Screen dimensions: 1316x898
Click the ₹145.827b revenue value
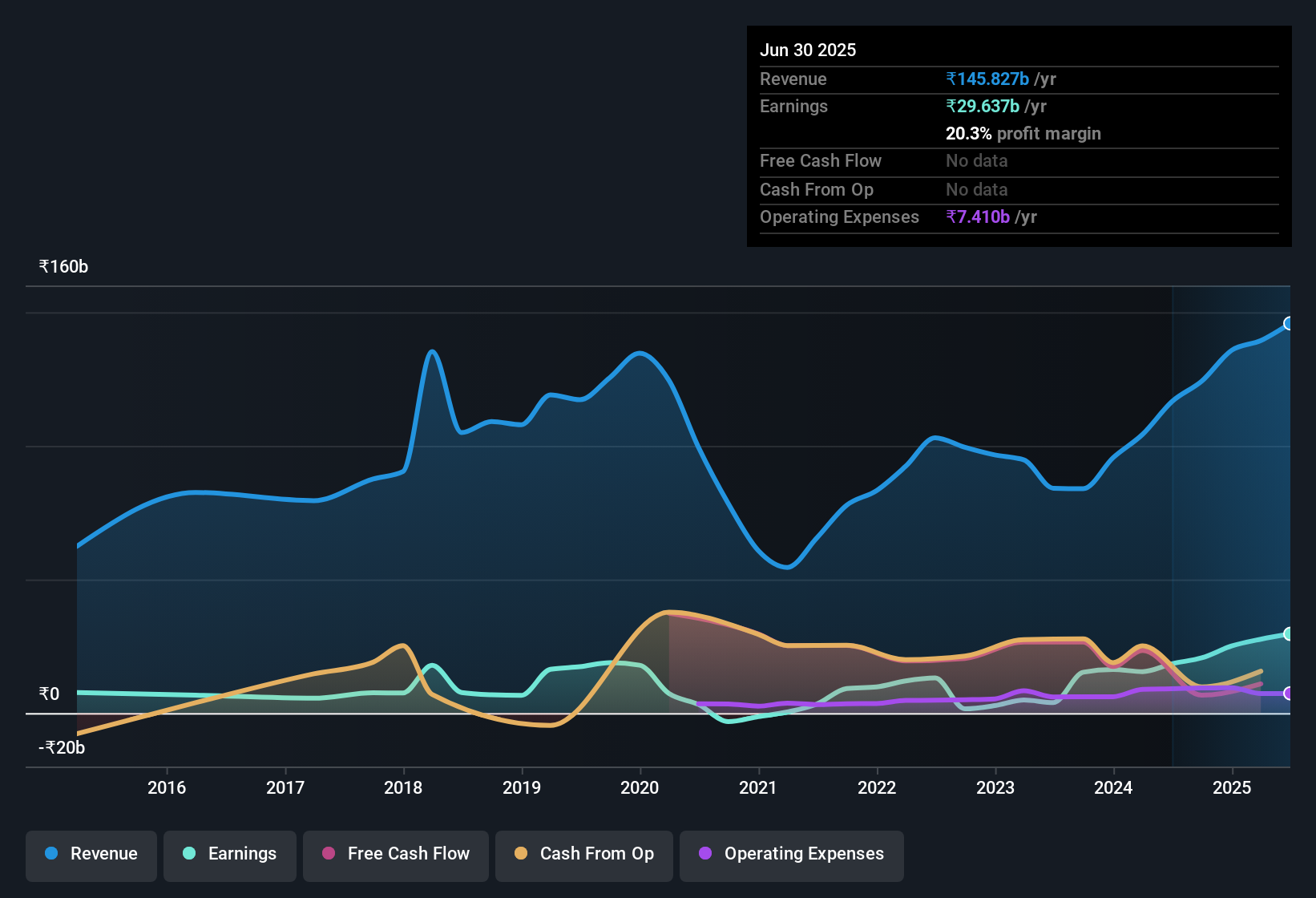[987, 79]
